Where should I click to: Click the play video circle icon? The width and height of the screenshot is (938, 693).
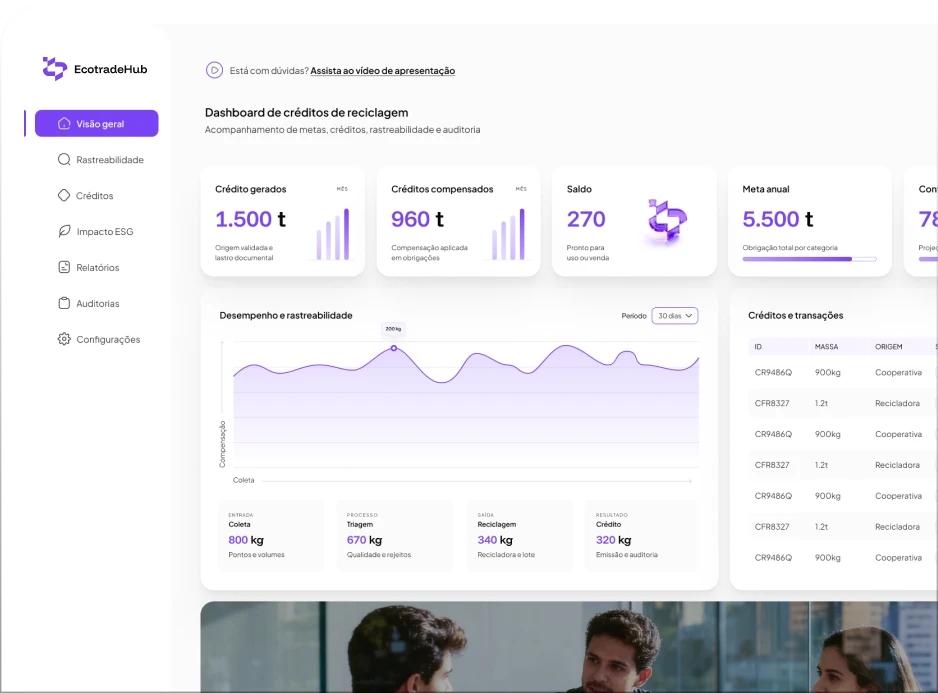coord(214,70)
